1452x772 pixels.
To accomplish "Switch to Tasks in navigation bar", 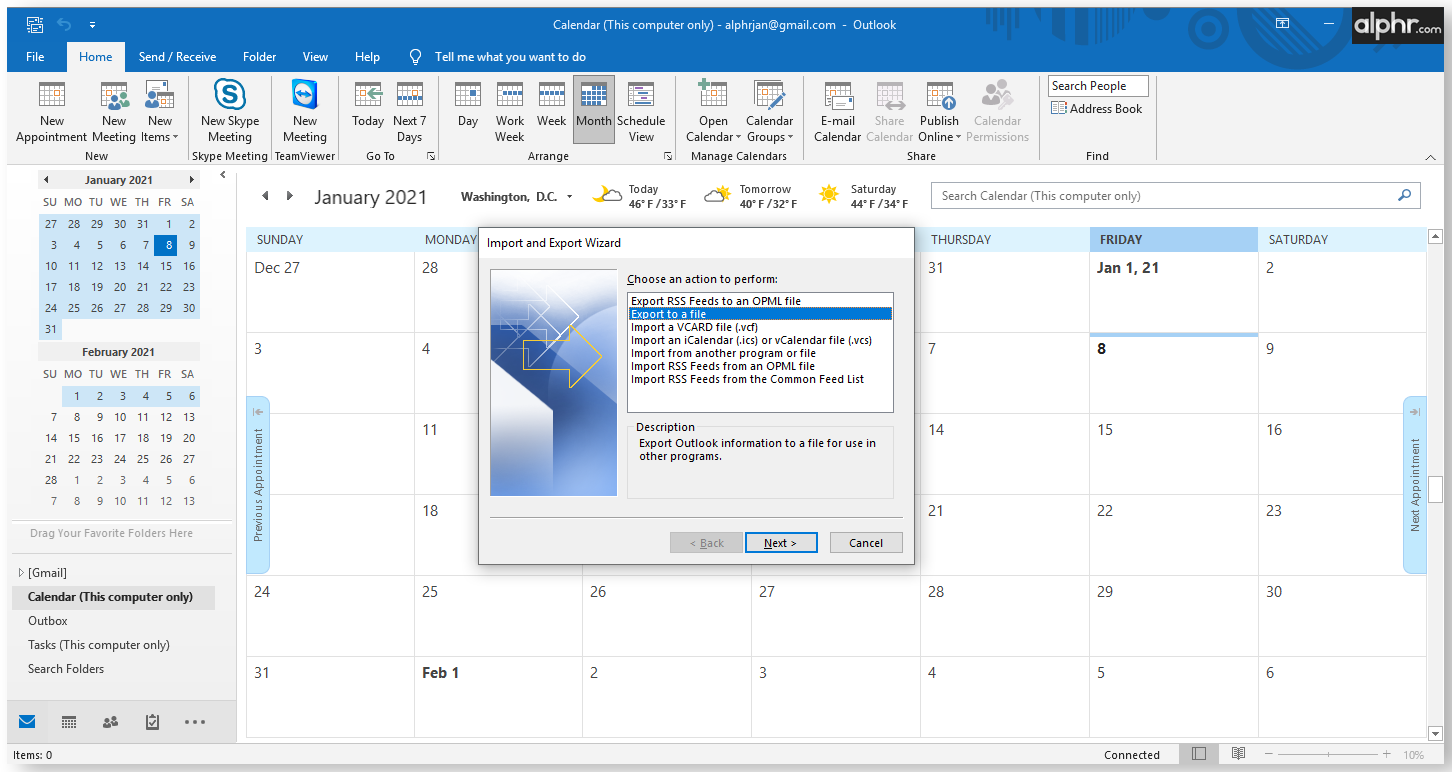I will tap(153, 721).
